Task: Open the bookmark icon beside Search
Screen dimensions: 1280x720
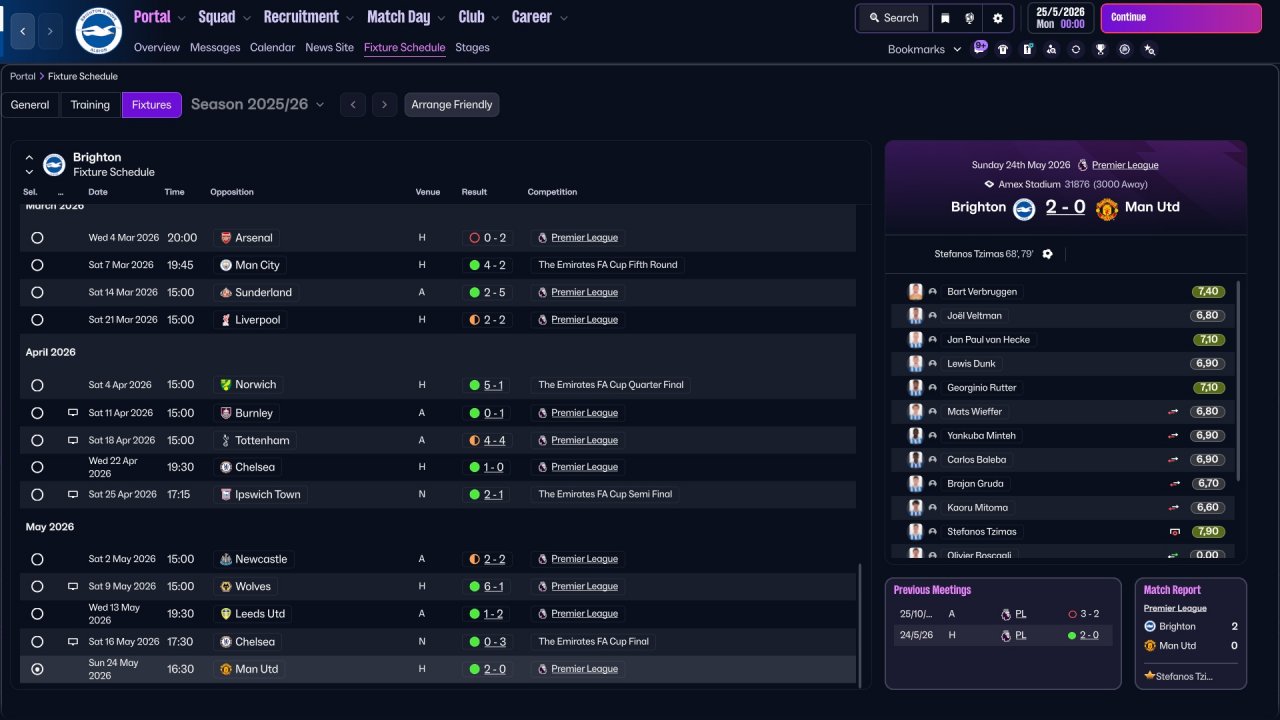Action: click(945, 18)
